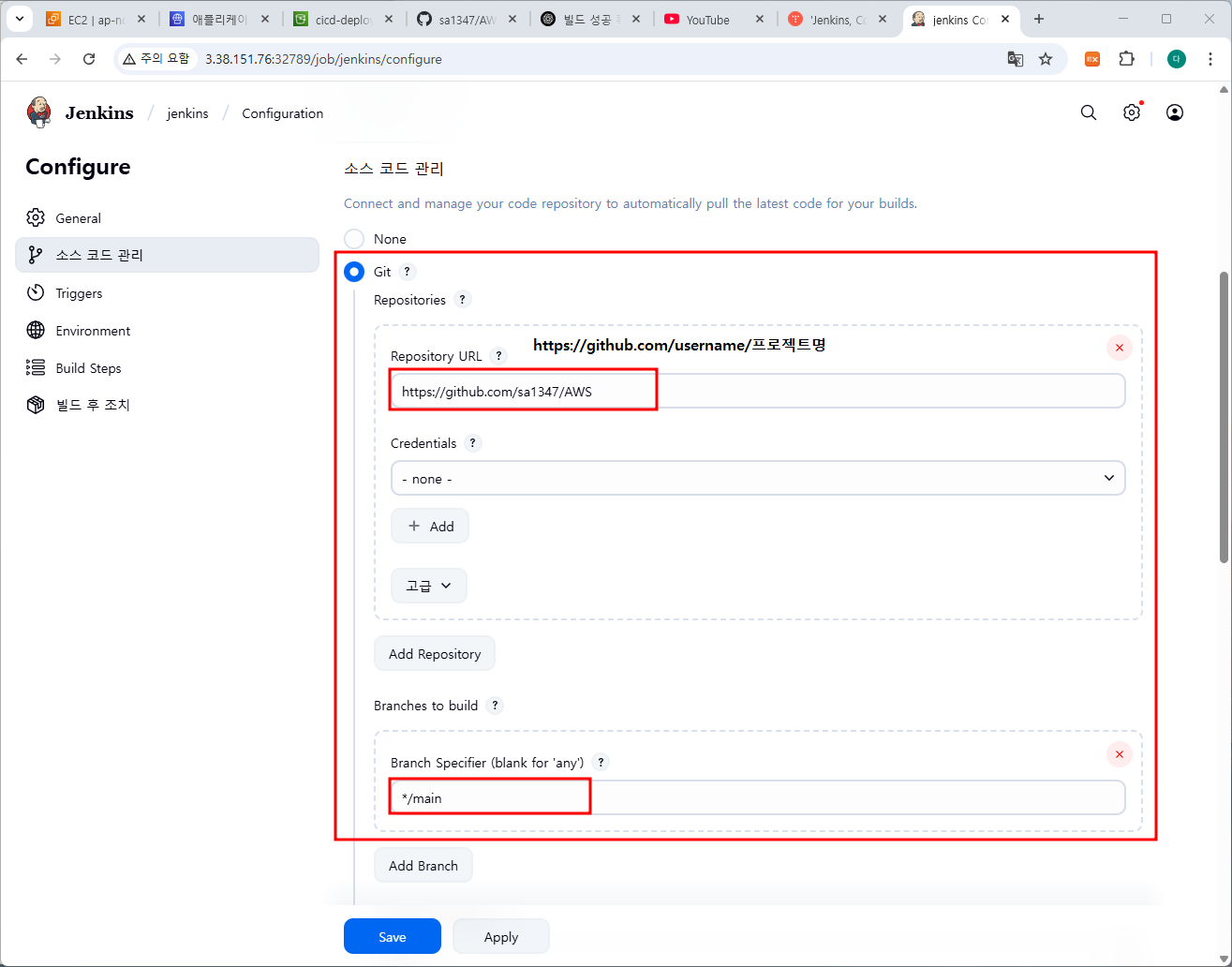Open the browser extensions puzzle icon
This screenshot has width=1232, height=967.
point(1126,59)
